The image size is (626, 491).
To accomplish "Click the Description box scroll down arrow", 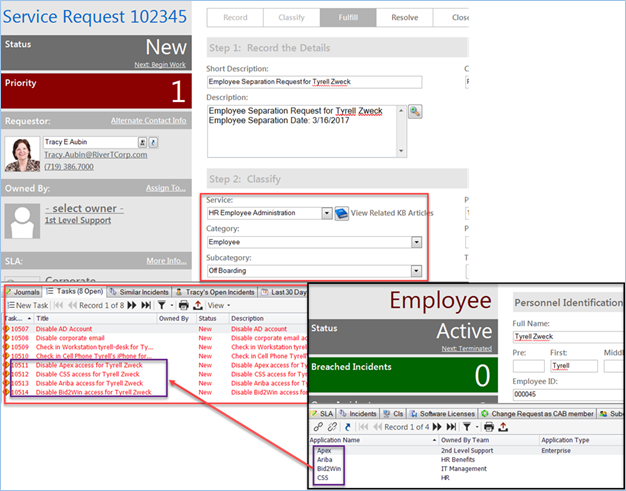I will [x=401, y=151].
